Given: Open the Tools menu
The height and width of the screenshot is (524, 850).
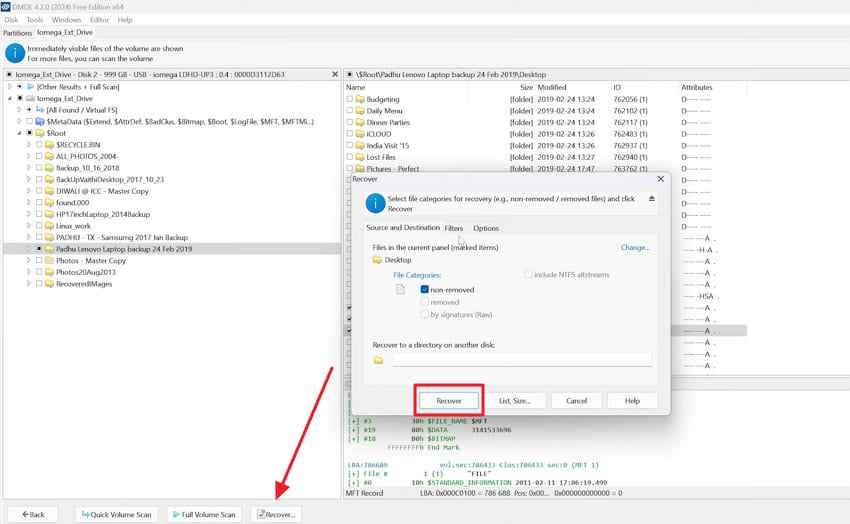Looking at the screenshot, I should pyautogui.click(x=35, y=20).
